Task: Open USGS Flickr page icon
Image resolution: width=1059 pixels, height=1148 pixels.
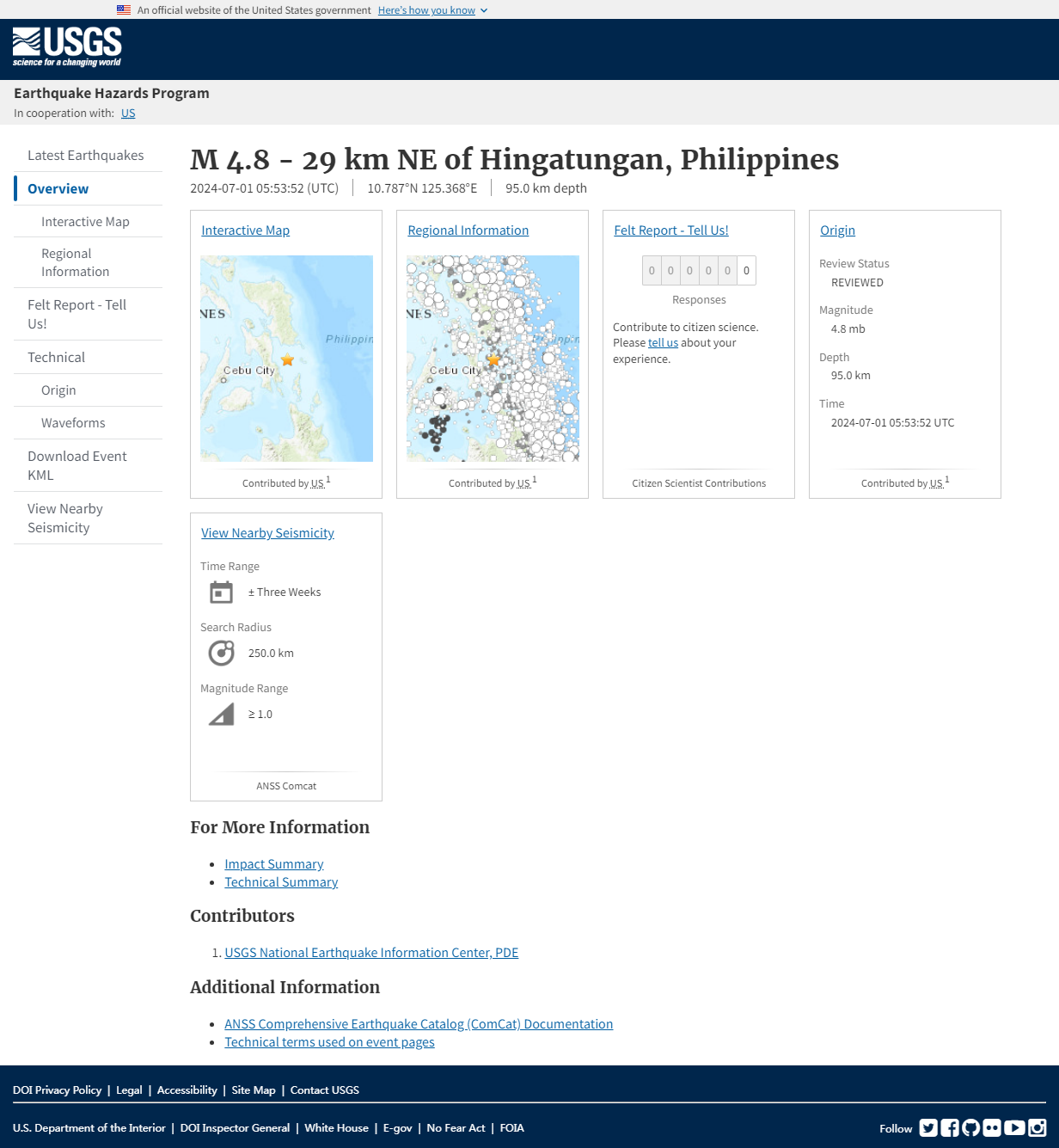Action: coord(993,1127)
